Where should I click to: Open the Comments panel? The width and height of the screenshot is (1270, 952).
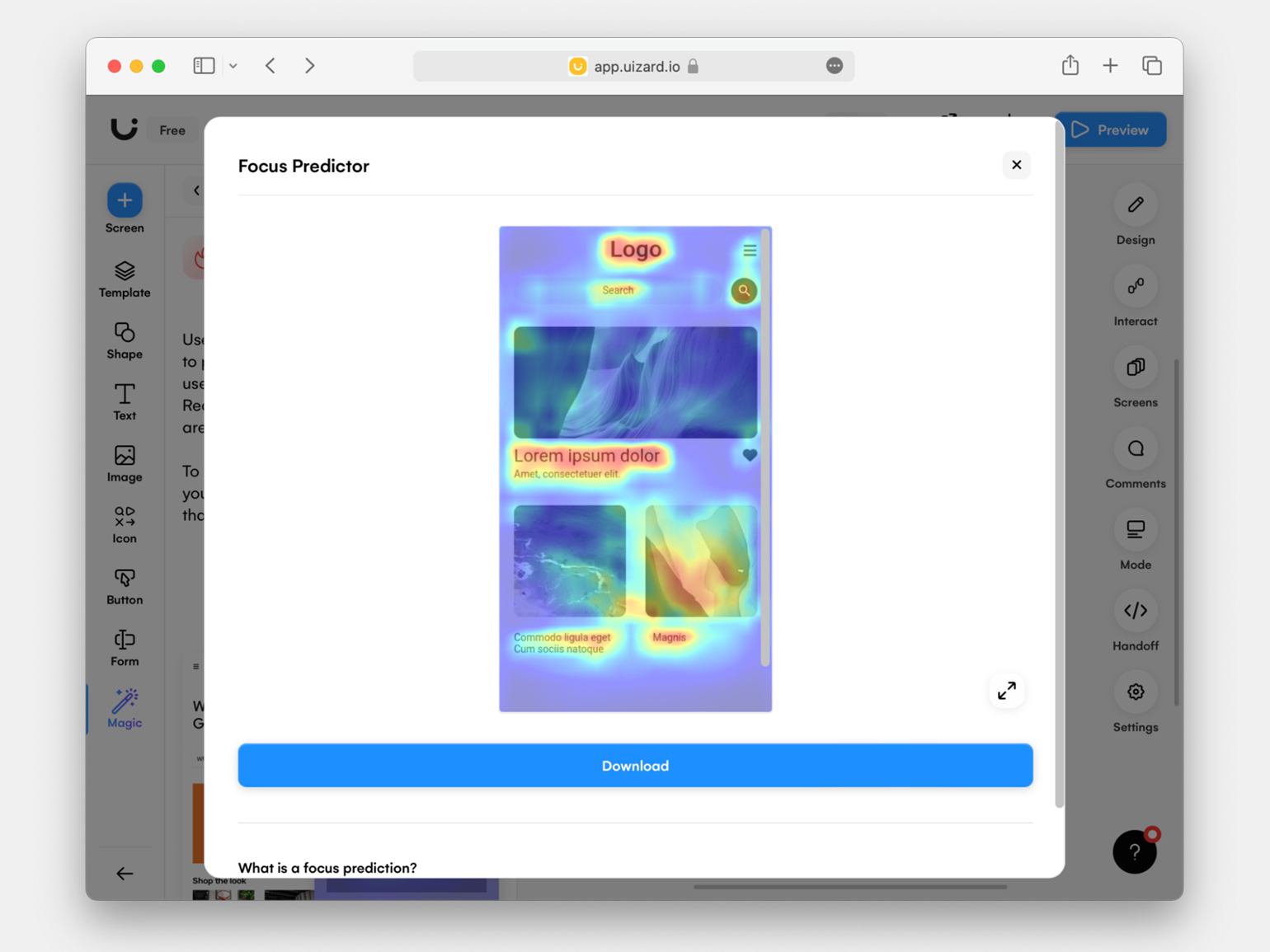coord(1136,459)
